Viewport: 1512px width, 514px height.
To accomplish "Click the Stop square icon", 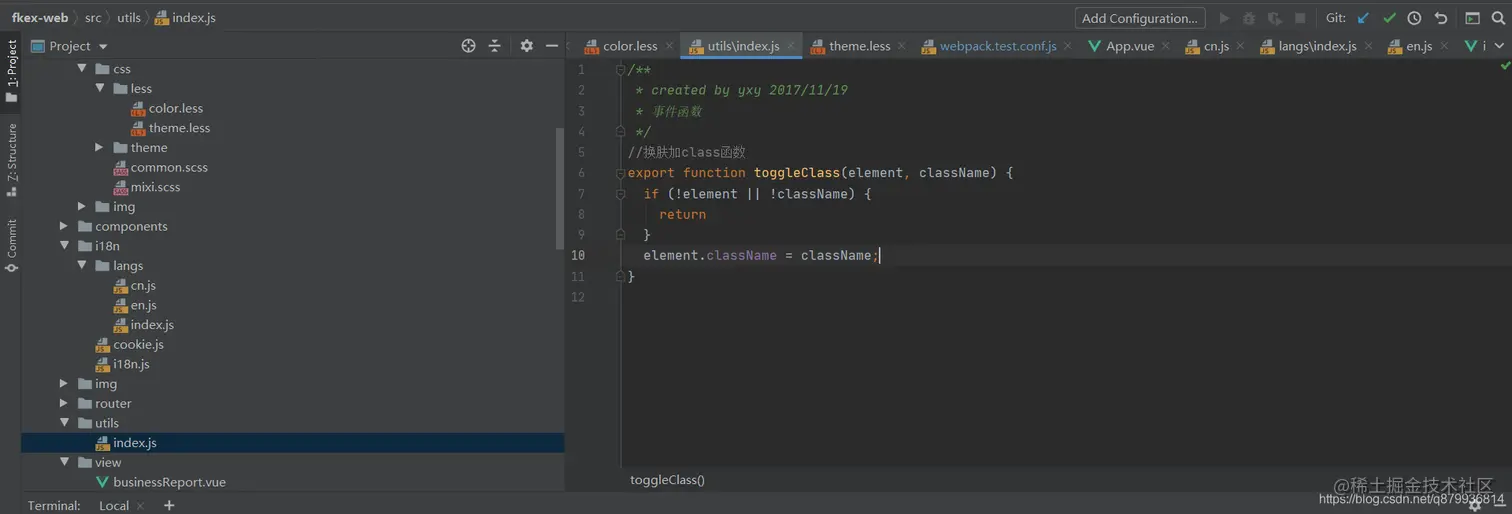I will 1300,18.
